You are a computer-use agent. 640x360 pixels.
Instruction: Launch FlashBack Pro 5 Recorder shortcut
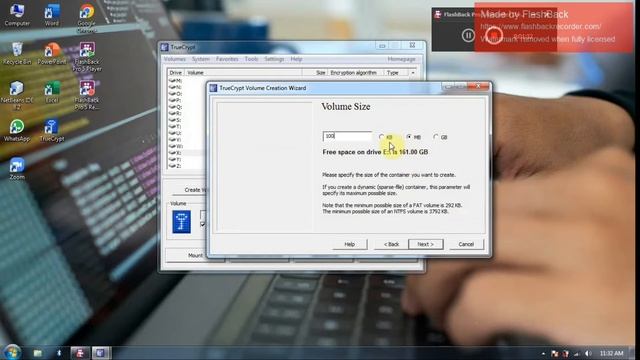point(87,95)
